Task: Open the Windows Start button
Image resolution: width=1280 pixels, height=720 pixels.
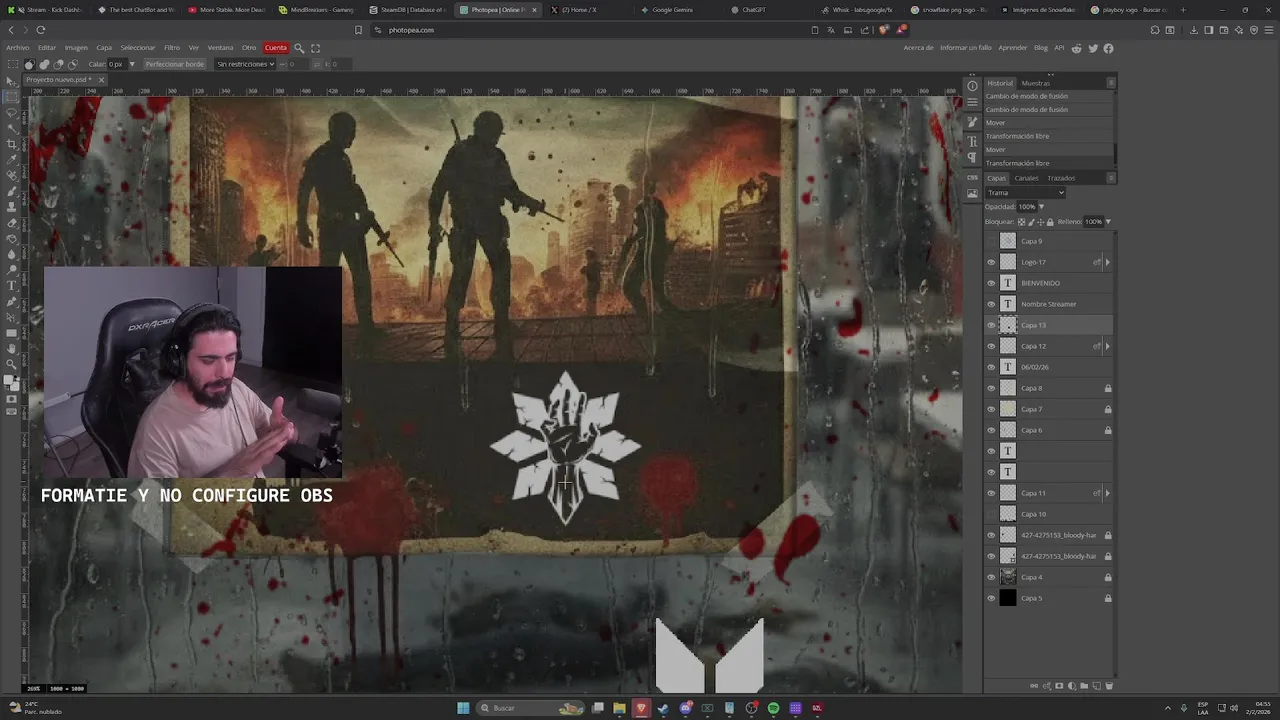Action: click(463, 708)
